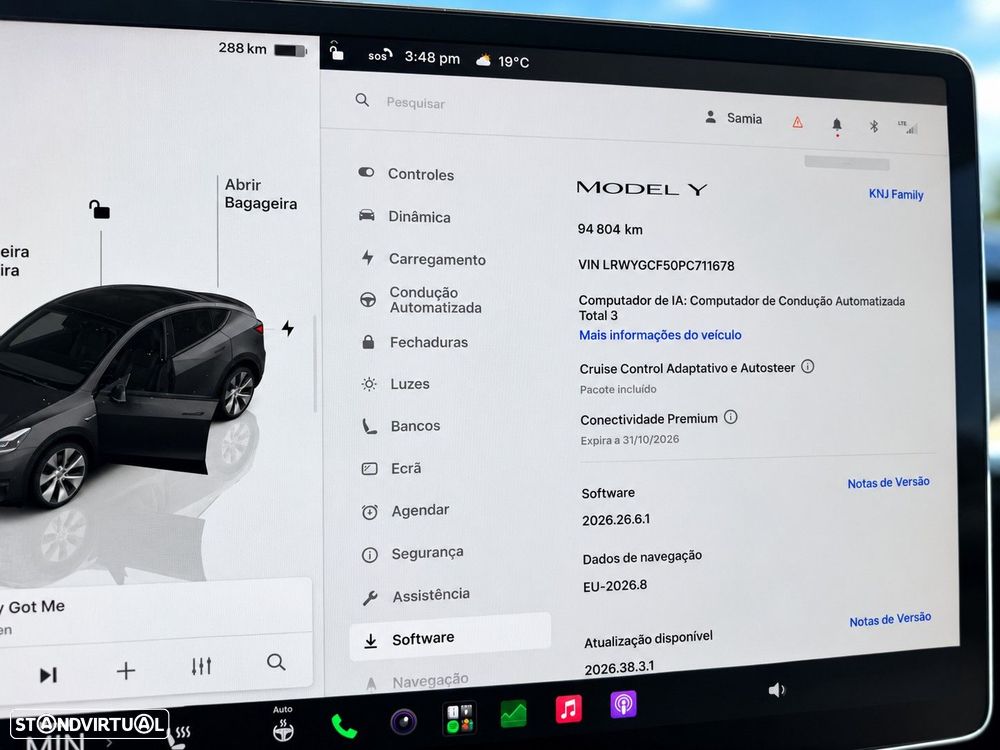Open Notas de Versão for current software

888,483
